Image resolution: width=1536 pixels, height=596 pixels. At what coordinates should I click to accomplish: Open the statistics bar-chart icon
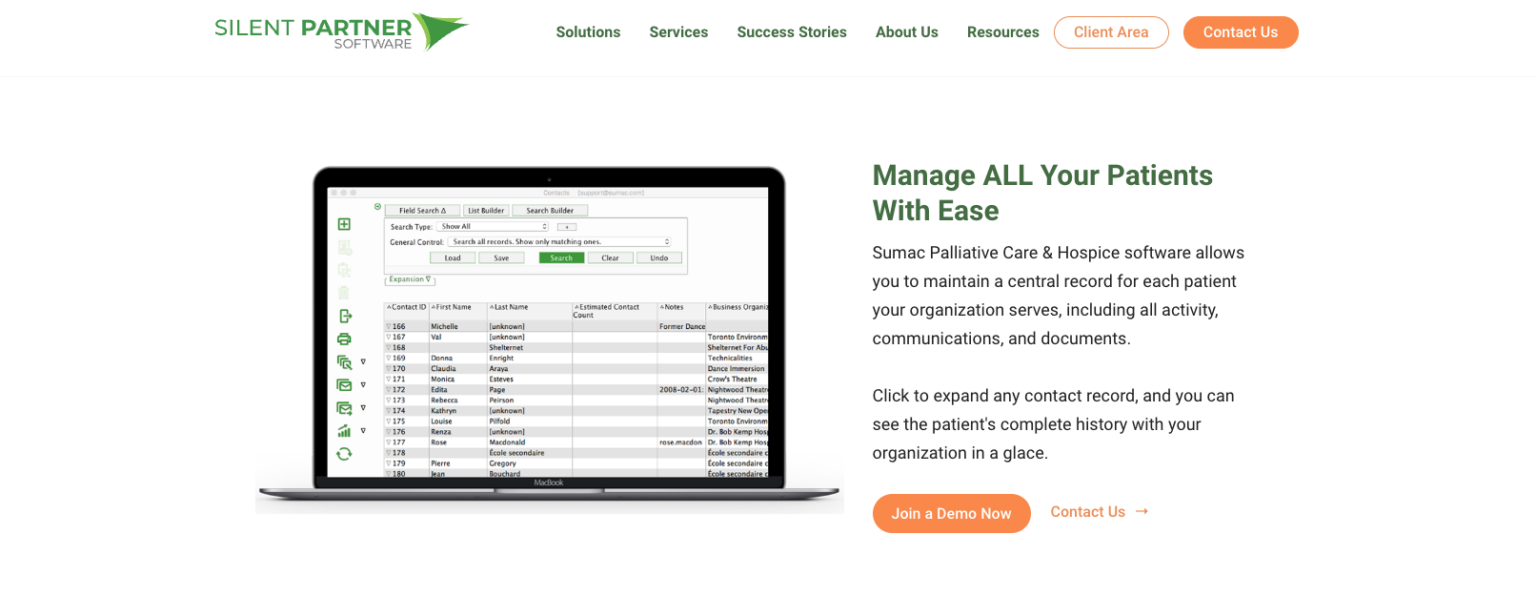pos(344,431)
